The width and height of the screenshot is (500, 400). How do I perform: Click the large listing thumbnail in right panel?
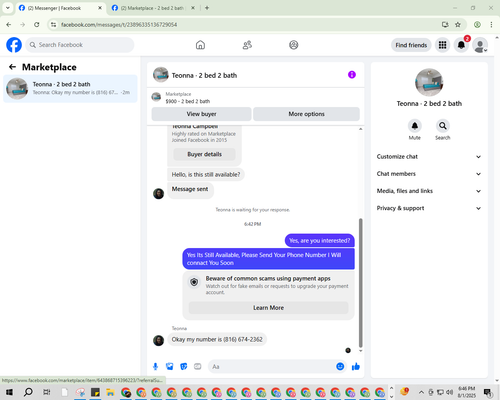[429, 83]
